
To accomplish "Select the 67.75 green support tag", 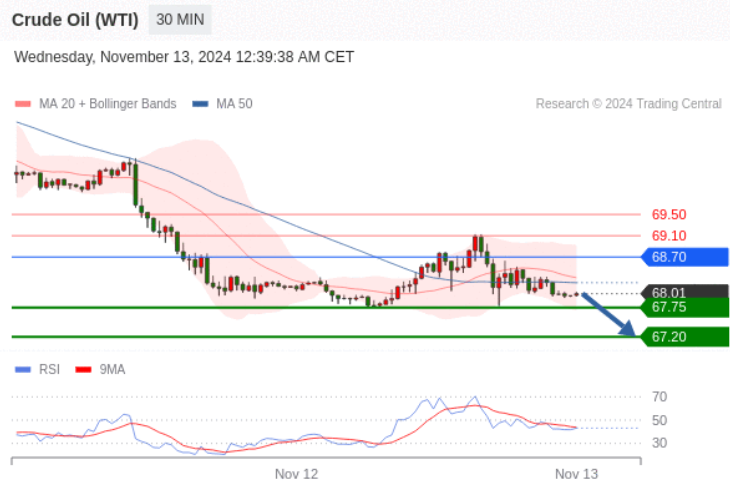I will [684, 307].
